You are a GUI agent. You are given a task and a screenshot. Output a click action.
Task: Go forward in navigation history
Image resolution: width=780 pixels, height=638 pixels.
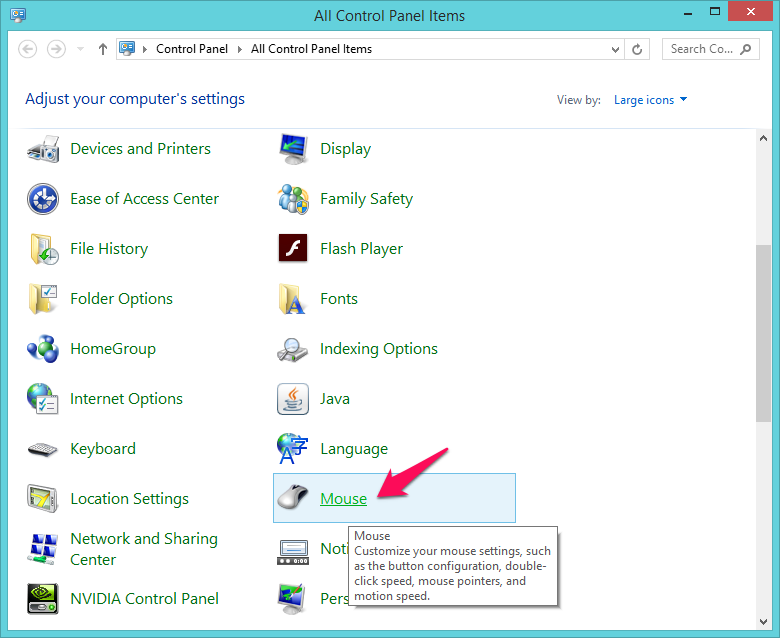tap(56, 49)
